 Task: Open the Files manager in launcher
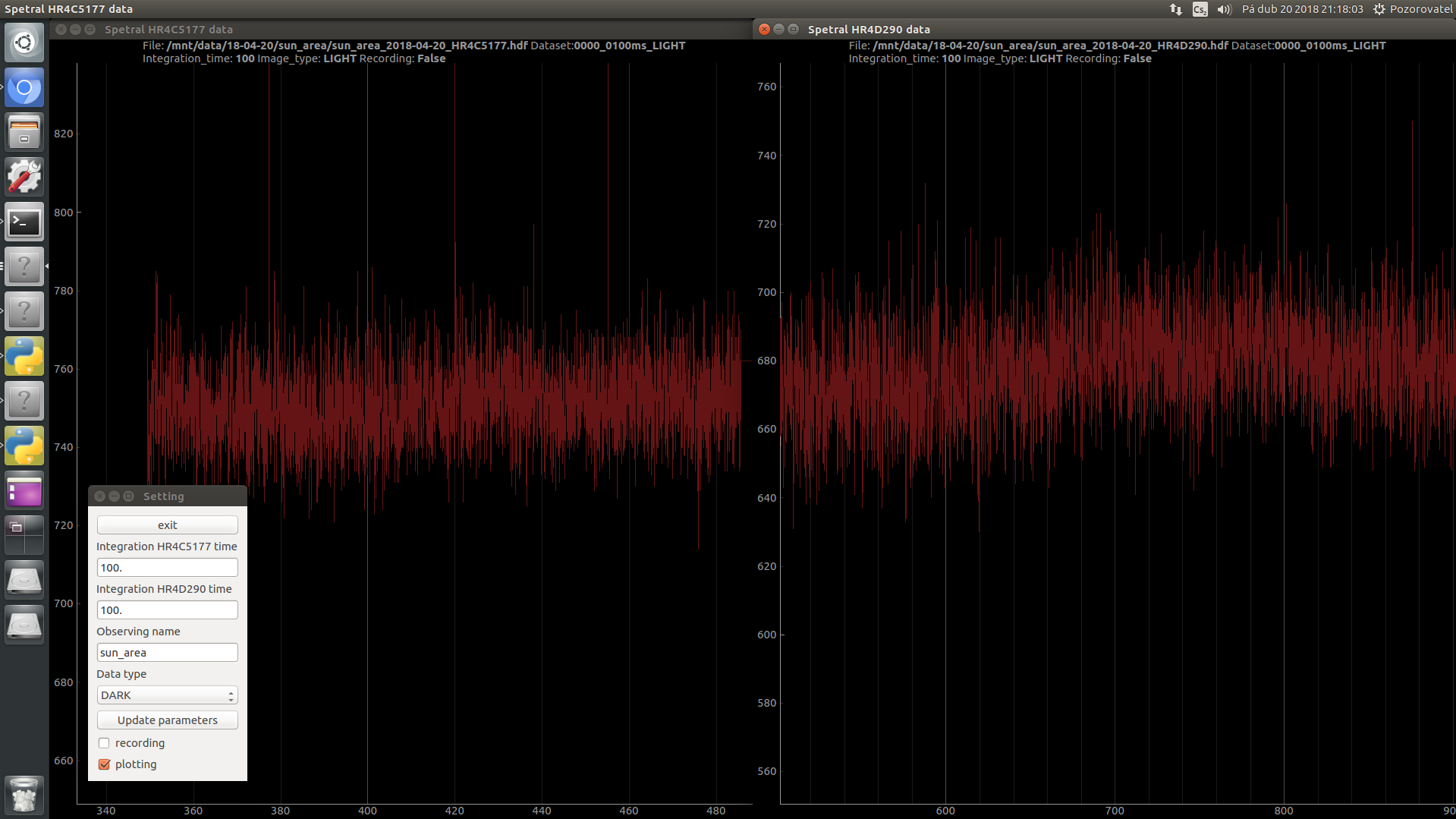point(24,132)
